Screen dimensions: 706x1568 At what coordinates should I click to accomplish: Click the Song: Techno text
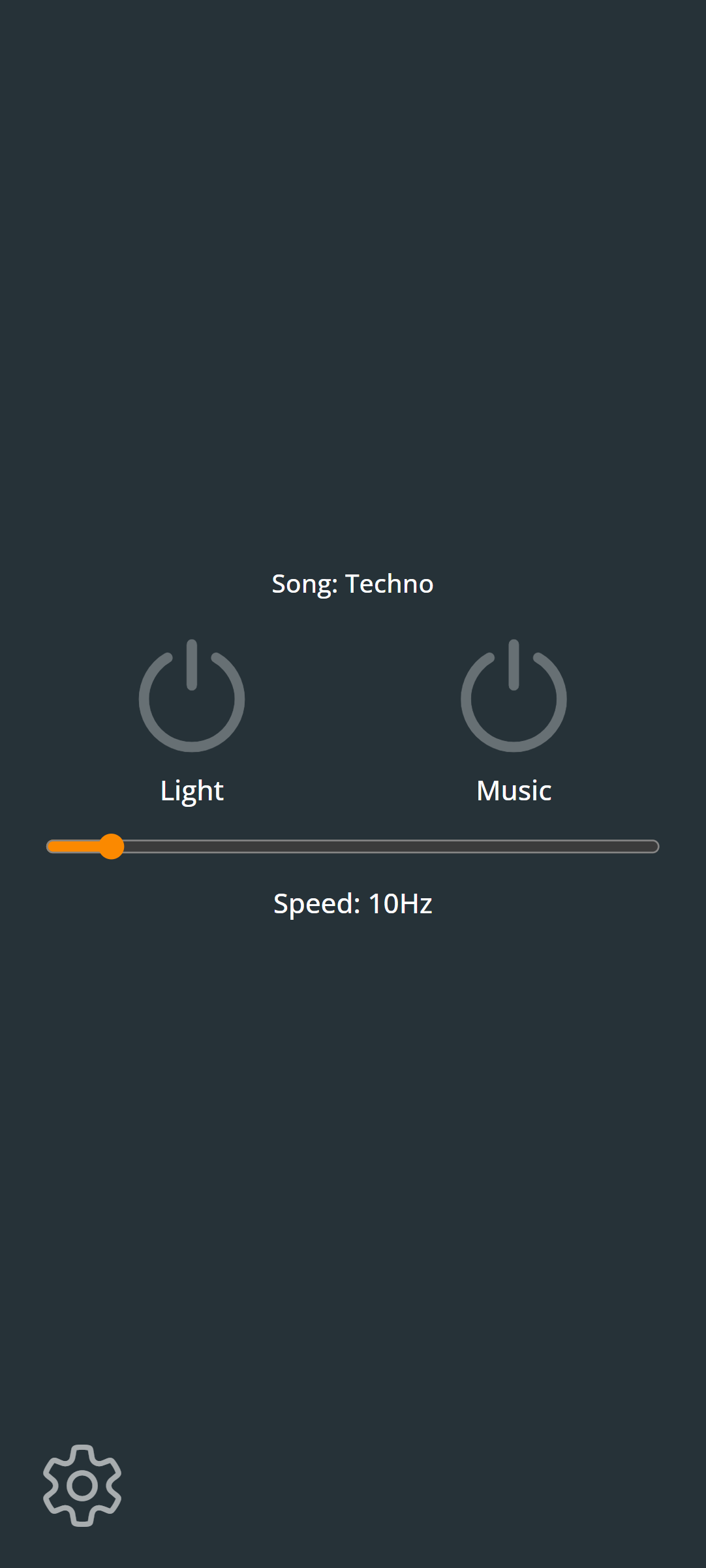coord(352,583)
